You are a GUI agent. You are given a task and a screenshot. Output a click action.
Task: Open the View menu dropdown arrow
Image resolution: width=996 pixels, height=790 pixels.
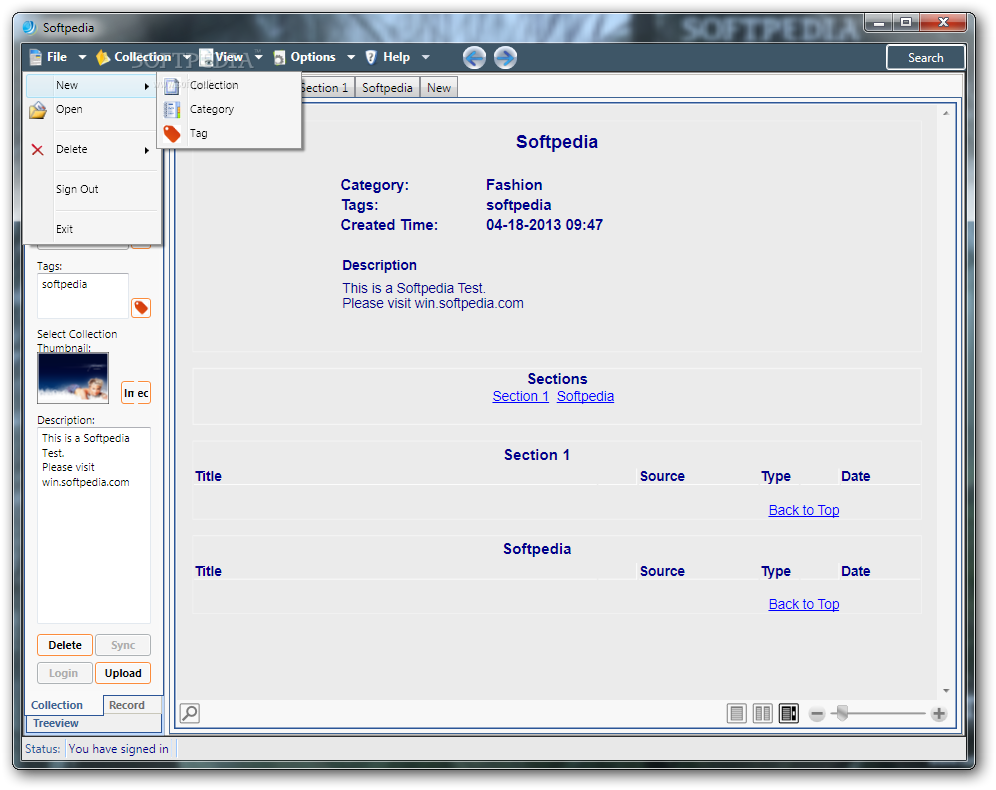(x=259, y=57)
